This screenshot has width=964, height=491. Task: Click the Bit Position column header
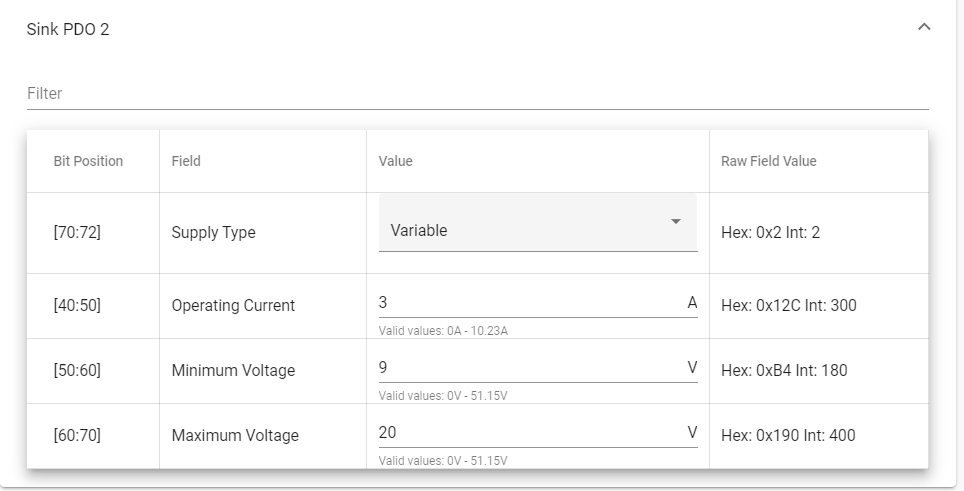click(x=88, y=161)
